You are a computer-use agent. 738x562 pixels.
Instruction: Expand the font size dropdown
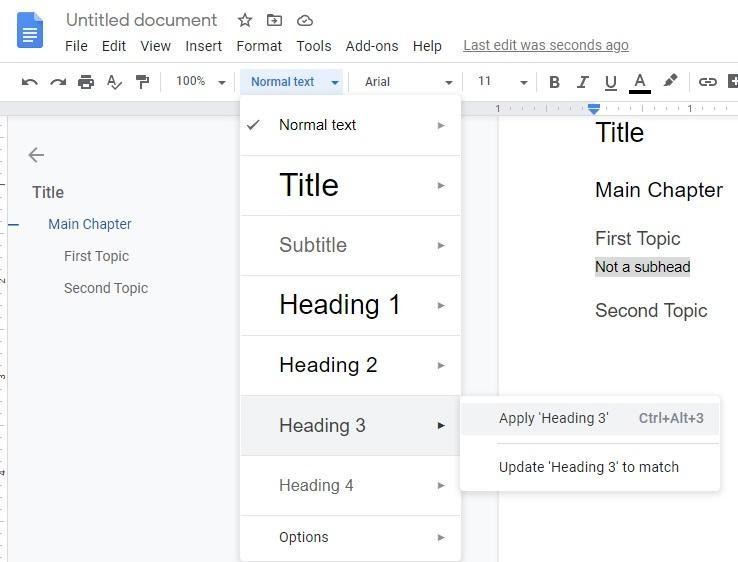[x=501, y=82]
